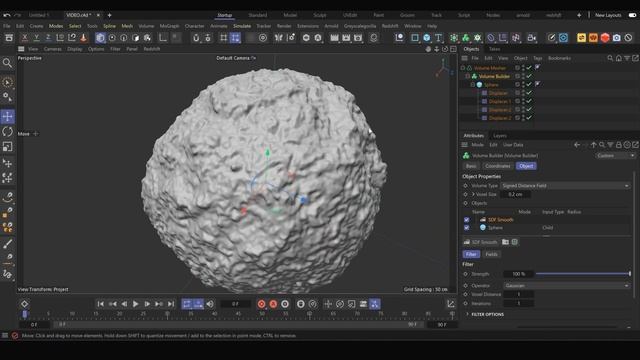
Task: Play the animation forward
Action: [x=136, y=304]
